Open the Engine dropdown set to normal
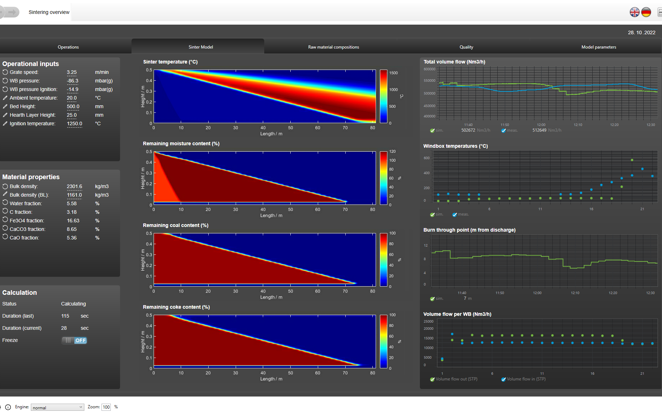The height and width of the screenshot is (414, 662). 57,407
